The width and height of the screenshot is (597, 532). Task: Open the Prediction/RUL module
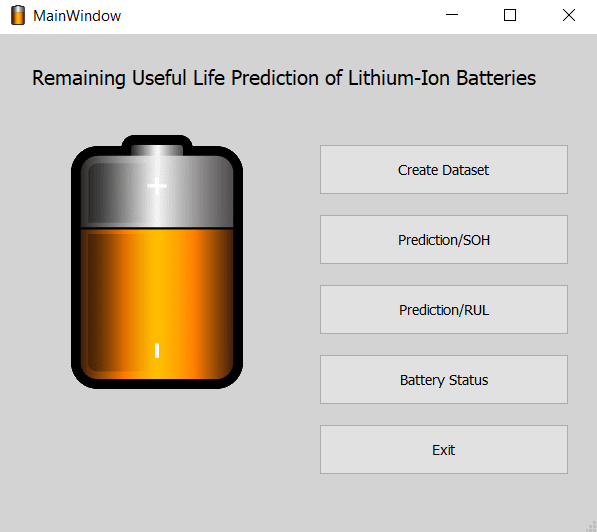444,310
